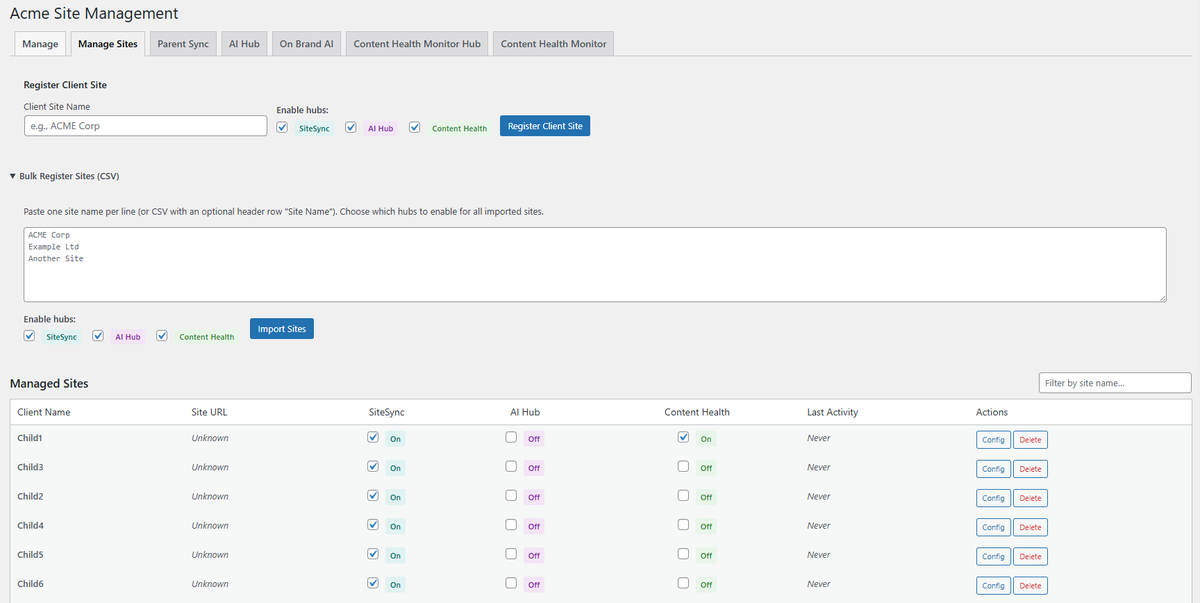1200x603 pixels.
Task: Enable Content Health for Child4
Action: click(x=683, y=524)
